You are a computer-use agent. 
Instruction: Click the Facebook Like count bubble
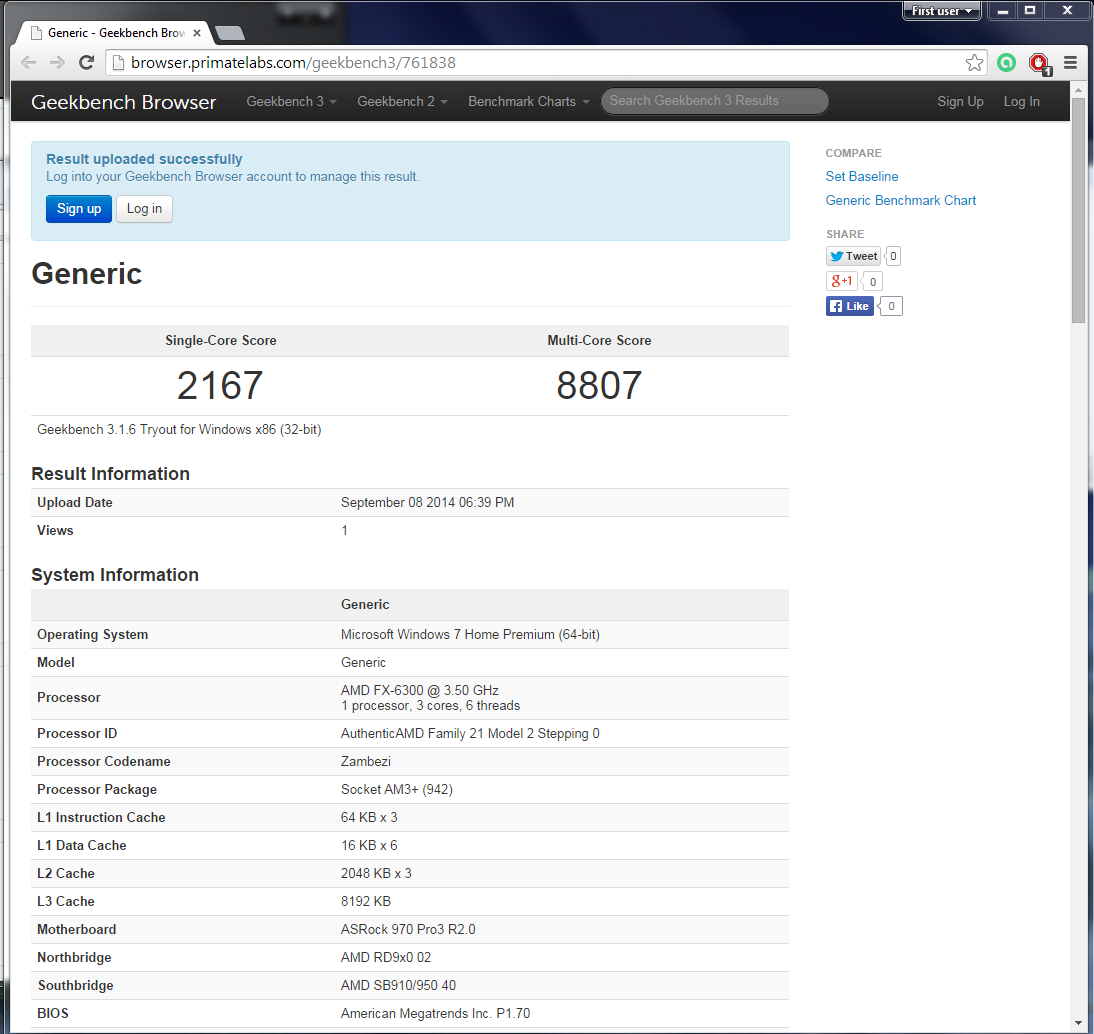point(890,306)
